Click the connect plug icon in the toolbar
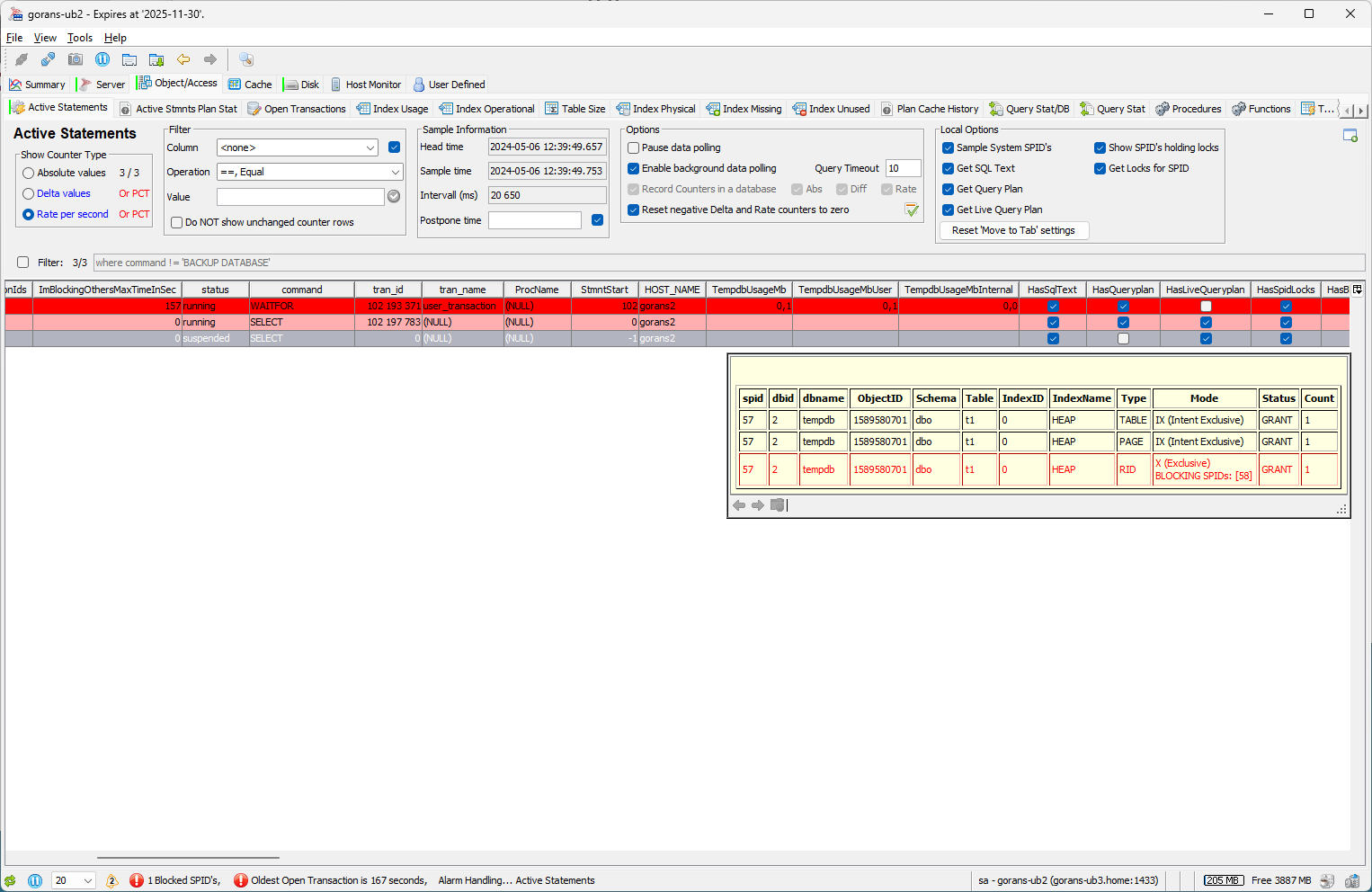This screenshot has height=892, width=1372. coord(22,59)
